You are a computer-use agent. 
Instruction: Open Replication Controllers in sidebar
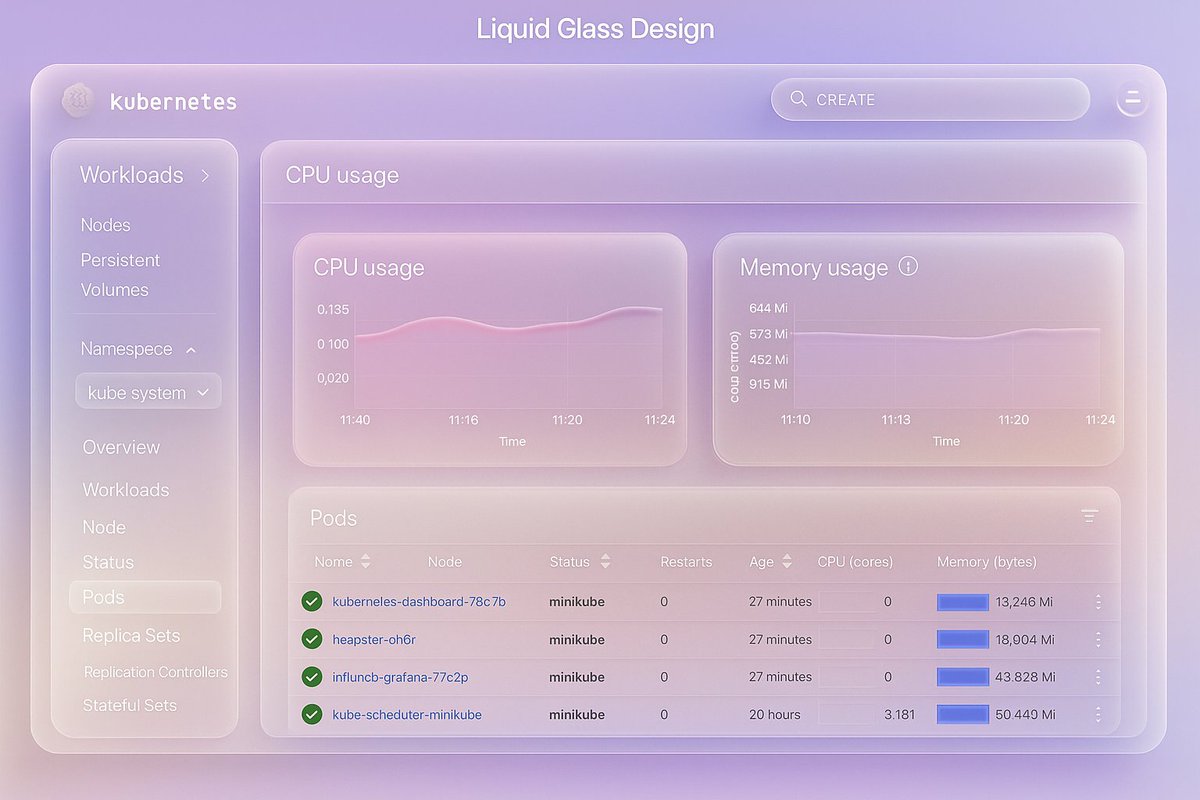(x=156, y=672)
